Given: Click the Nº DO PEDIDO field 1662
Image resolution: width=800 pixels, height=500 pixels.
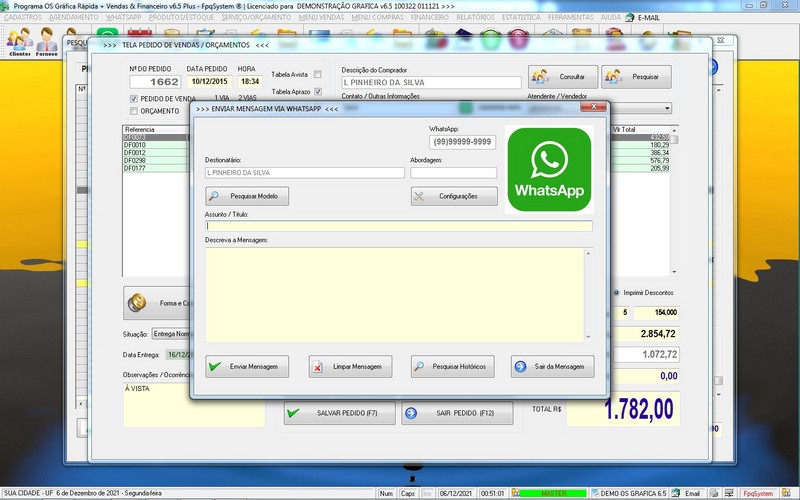Looking at the screenshot, I should [155, 82].
